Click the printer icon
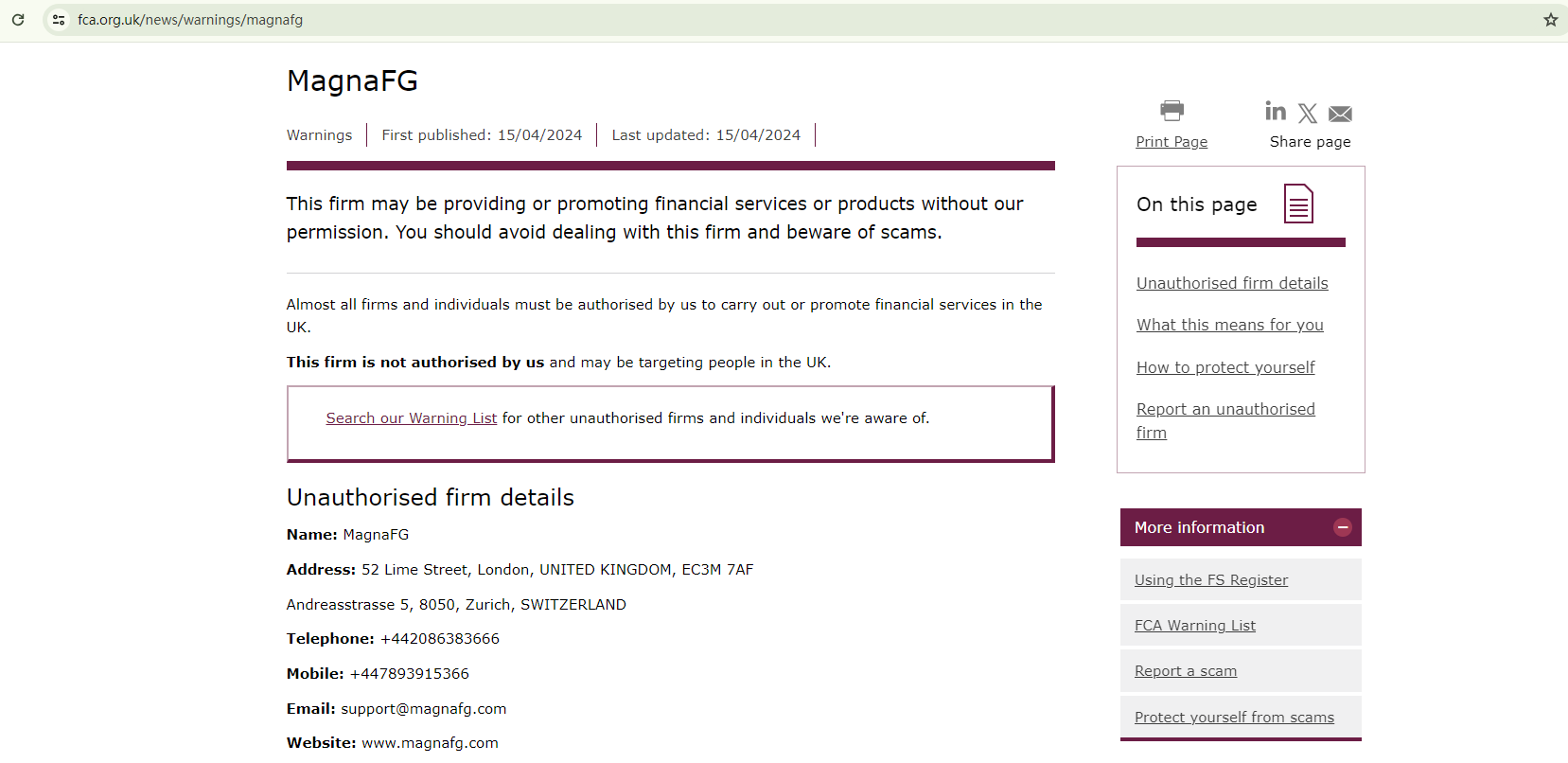 (x=1172, y=111)
